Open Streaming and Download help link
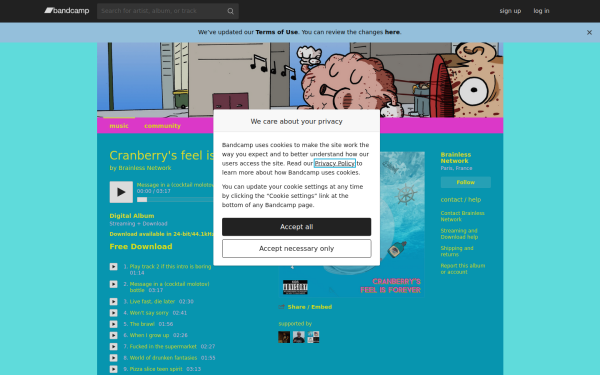600x375 pixels. 459,234
